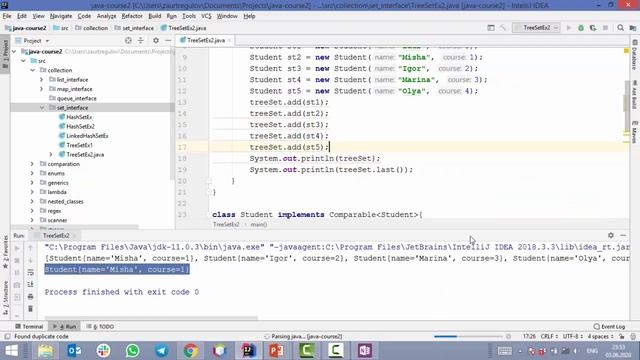640x360 pixels.
Task: Open Telegram from the taskbar
Action: (161, 351)
